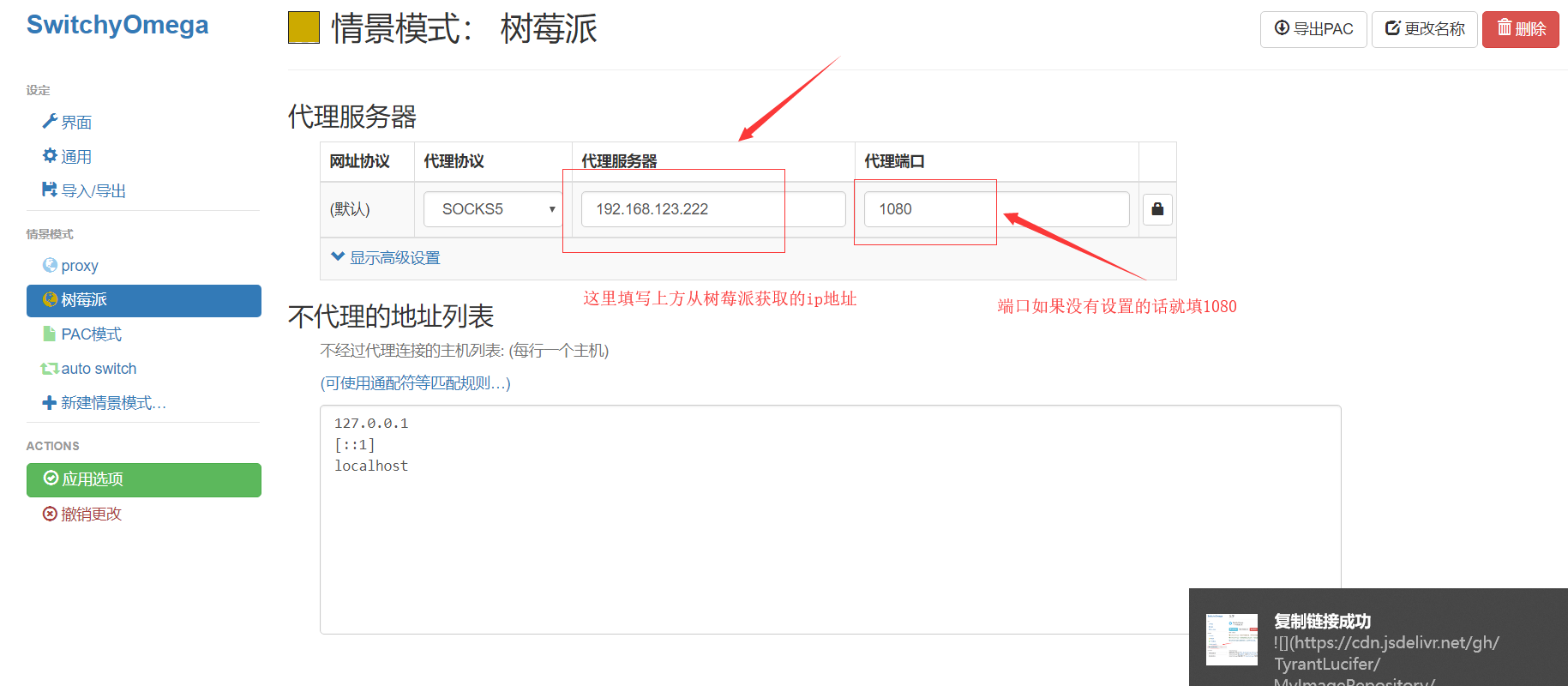Click the 不代理的地址列表 heading
Image resolution: width=1568 pixels, height=686 pixels.
(391, 316)
